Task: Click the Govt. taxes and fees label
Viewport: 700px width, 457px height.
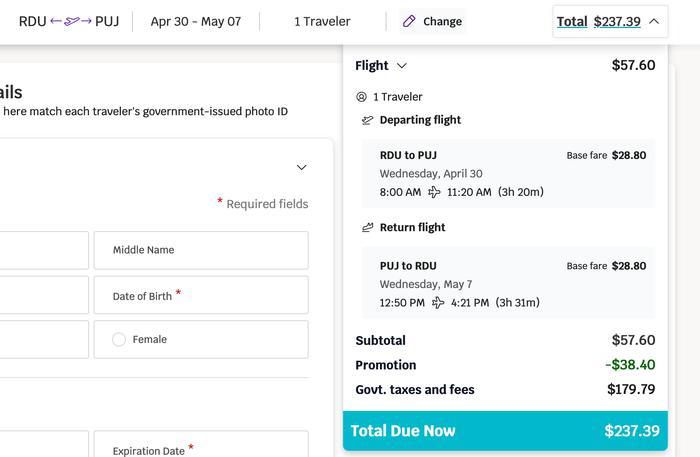Action: [x=415, y=390]
